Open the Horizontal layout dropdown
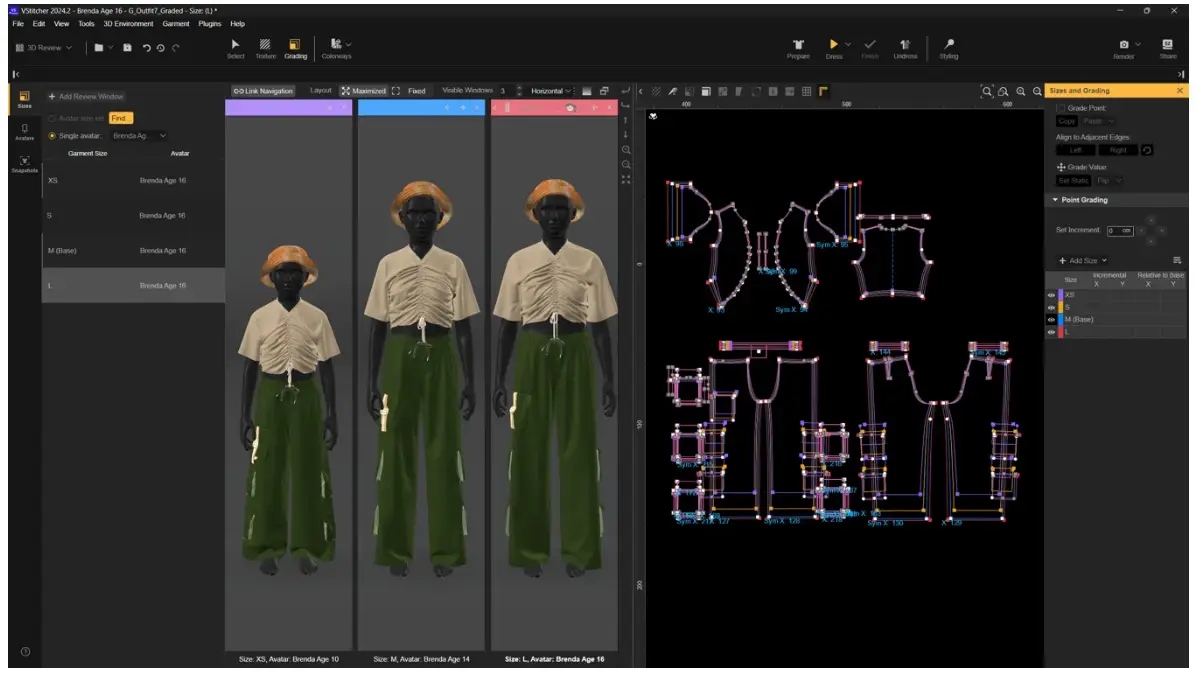This screenshot has height=678, width=1197. coord(552,91)
